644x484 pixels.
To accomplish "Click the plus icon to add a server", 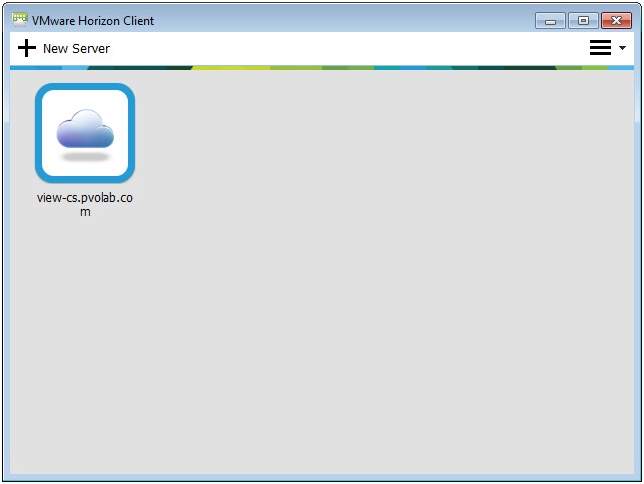I will [27, 48].
